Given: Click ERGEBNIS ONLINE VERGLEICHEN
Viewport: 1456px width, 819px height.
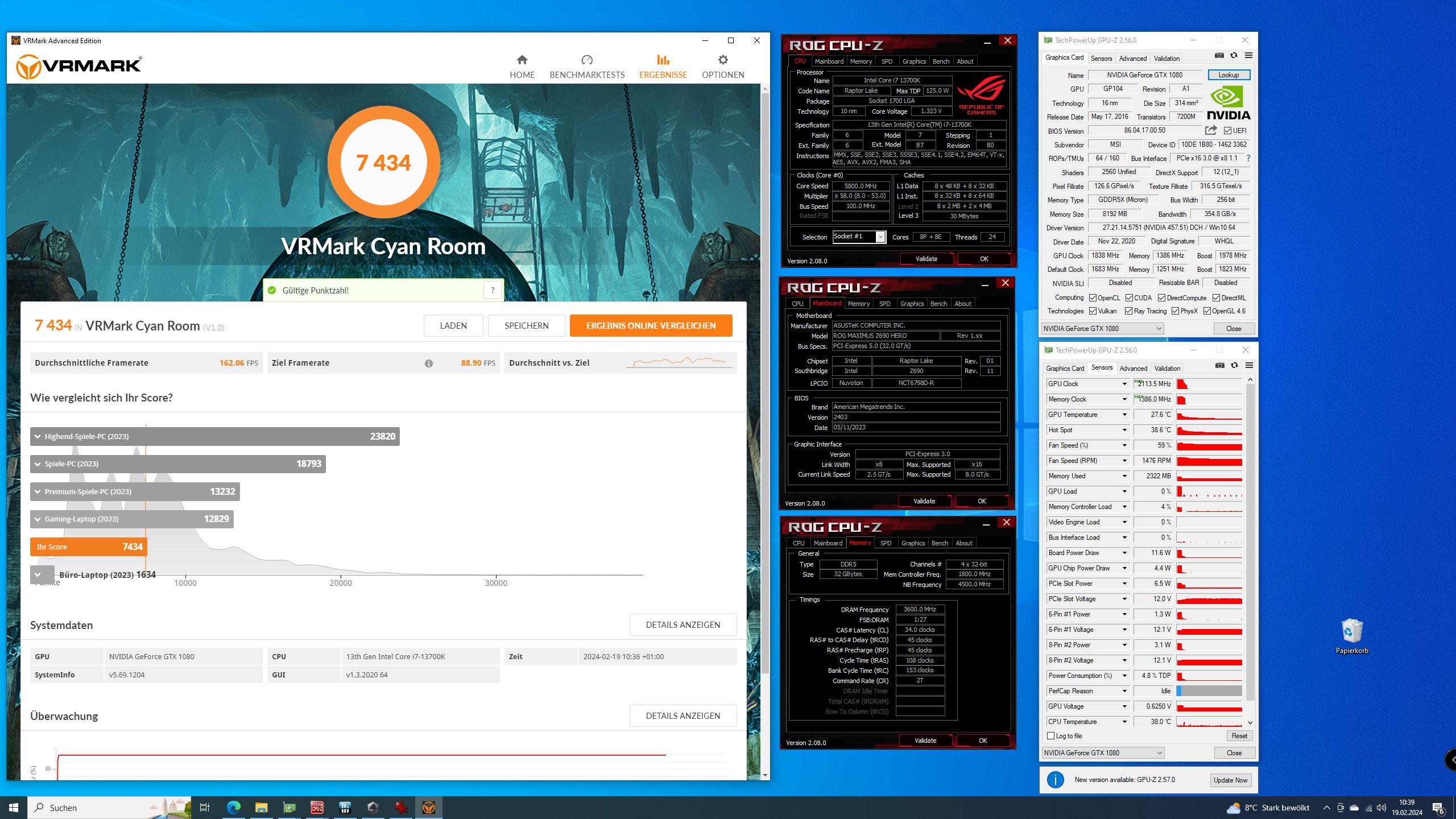Looking at the screenshot, I should point(651,326).
